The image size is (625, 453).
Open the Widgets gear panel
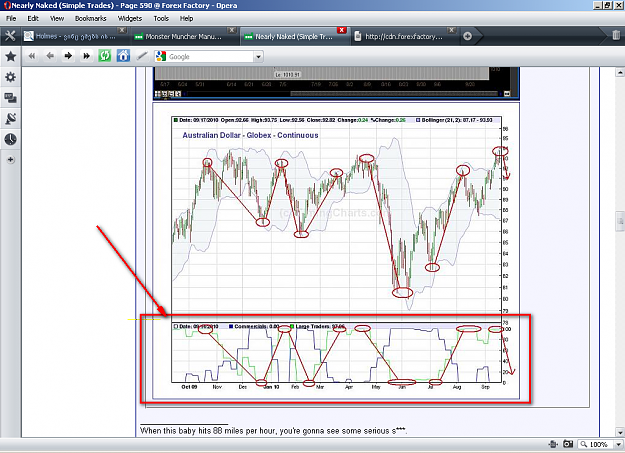10,77
